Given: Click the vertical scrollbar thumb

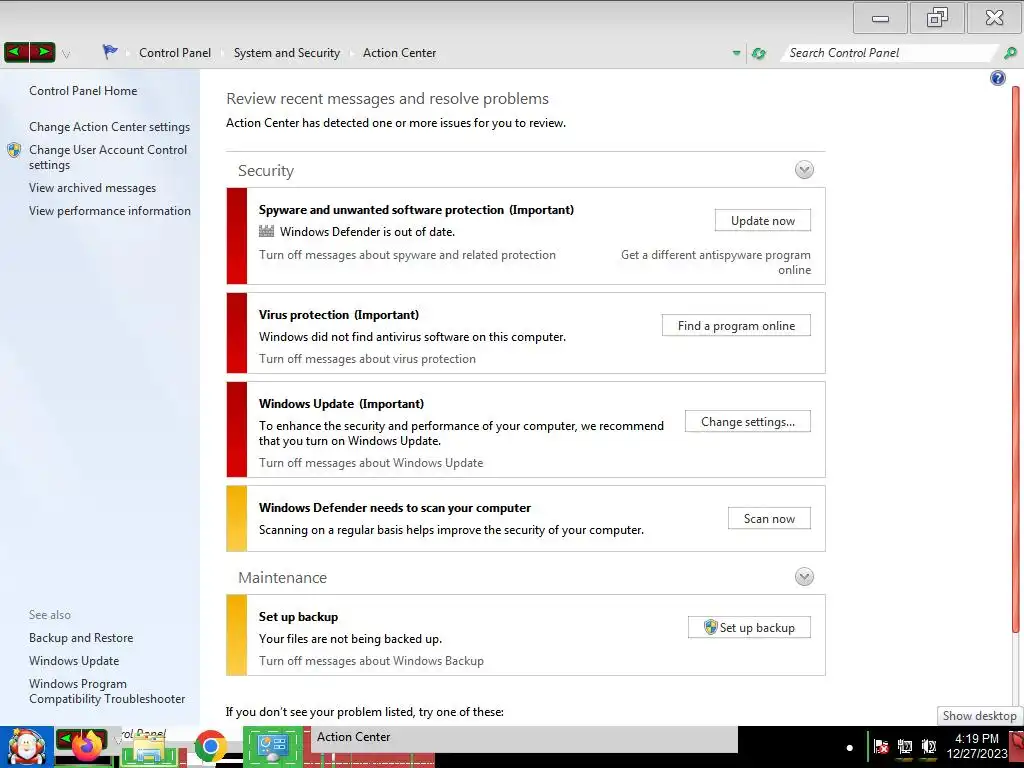Looking at the screenshot, I should pyautogui.click(x=1016, y=359).
